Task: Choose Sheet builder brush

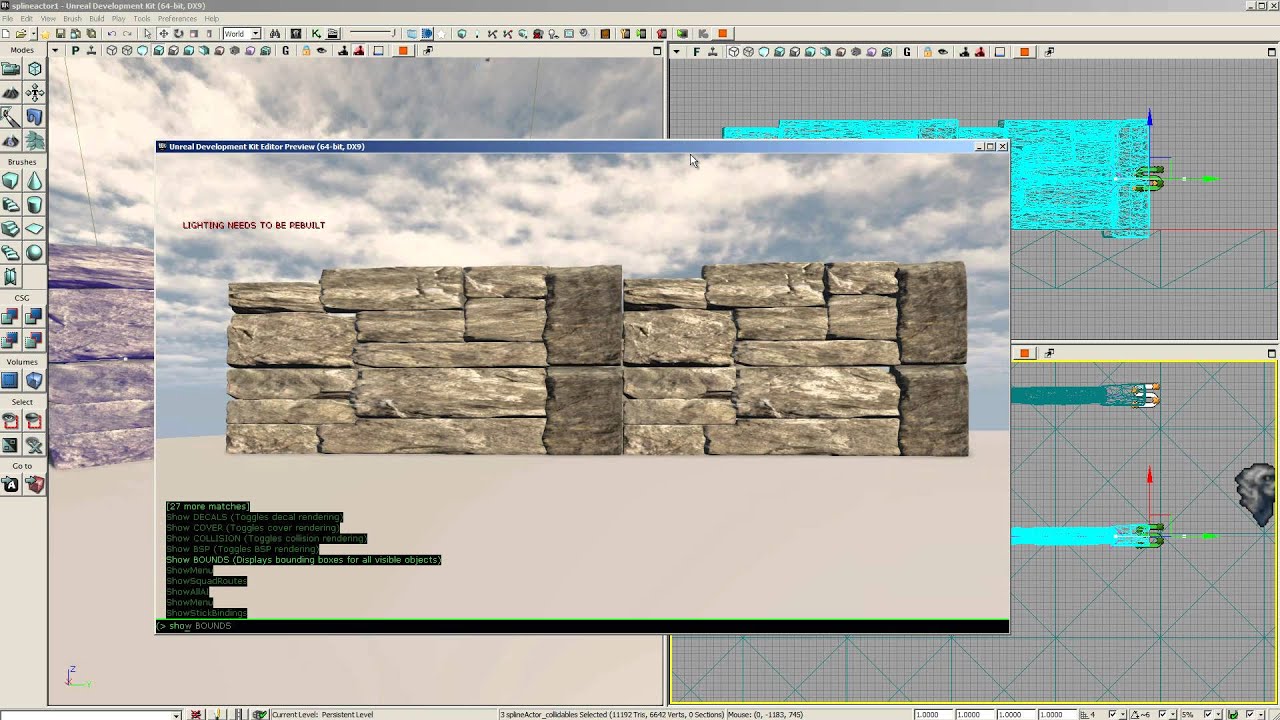Action: (x=34, y=229)
